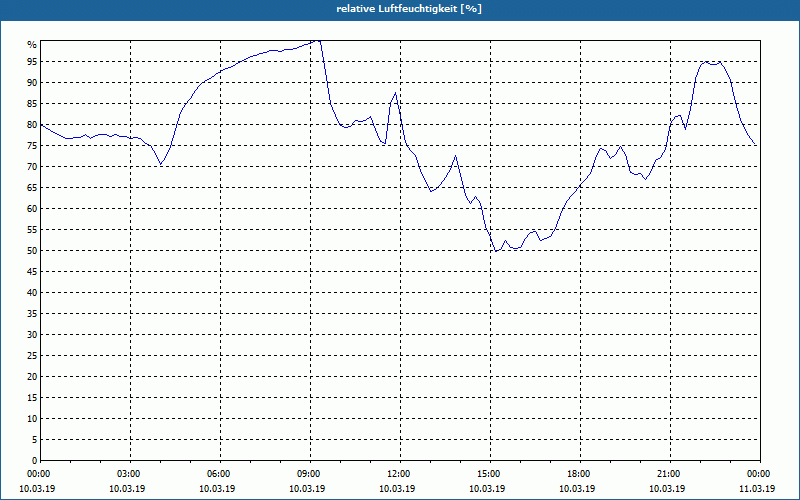Viewport: 800px width, 500px height.
Task: Click the 80 y-axis label
Action: click(x=32, y=124)
